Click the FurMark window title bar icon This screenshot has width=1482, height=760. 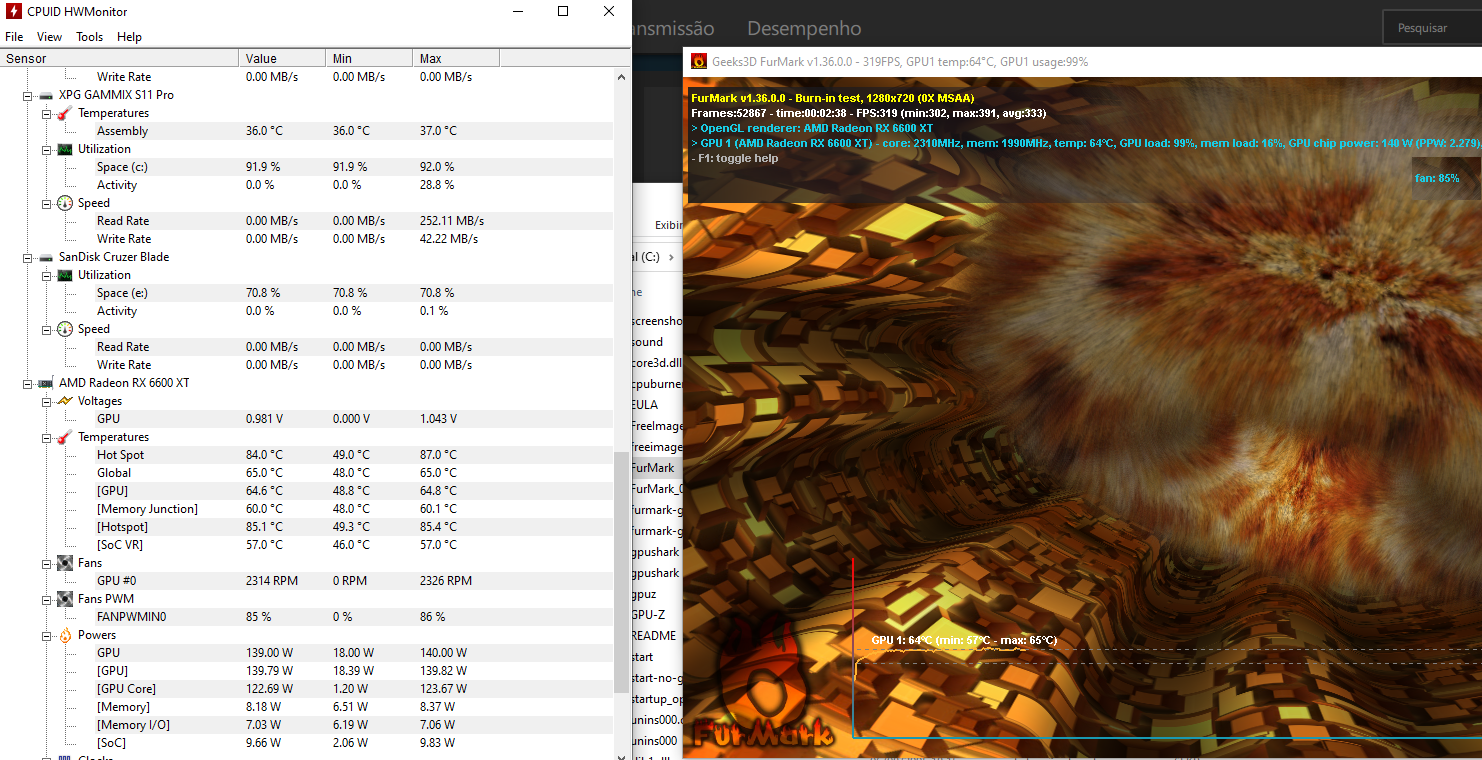[x=699, y=61]
